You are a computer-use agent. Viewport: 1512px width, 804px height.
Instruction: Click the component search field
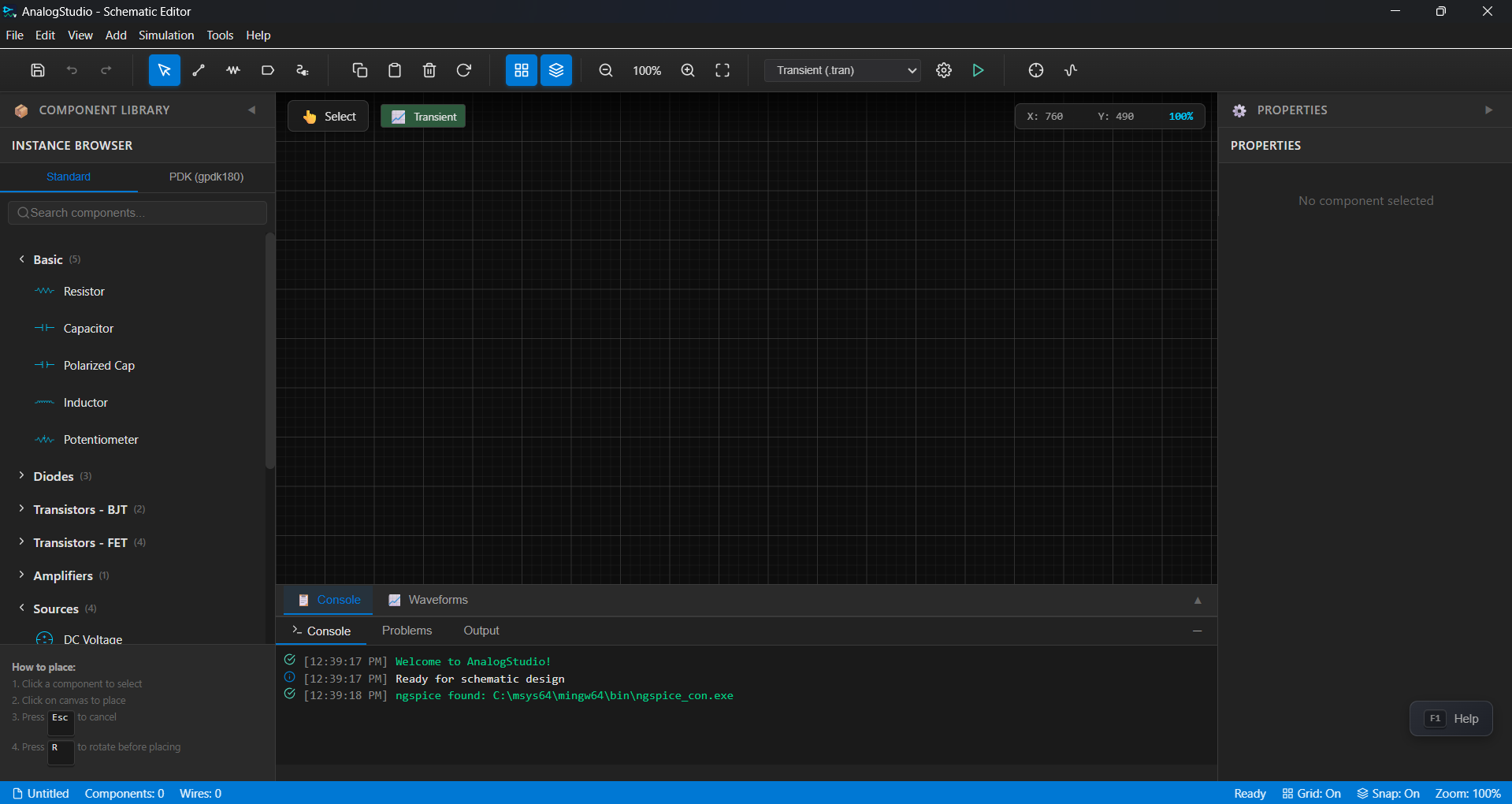pyautogui.click(x=137, y=213)
